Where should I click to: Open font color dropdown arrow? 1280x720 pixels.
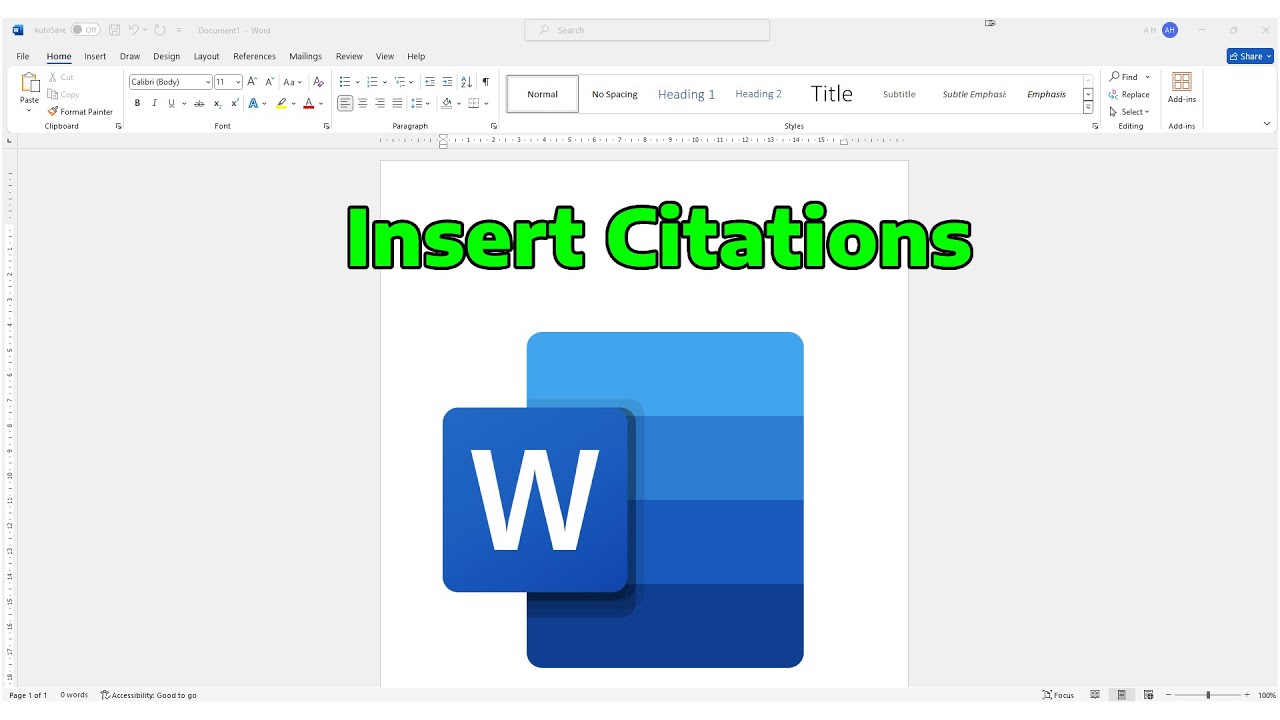[x=321, y=103]
